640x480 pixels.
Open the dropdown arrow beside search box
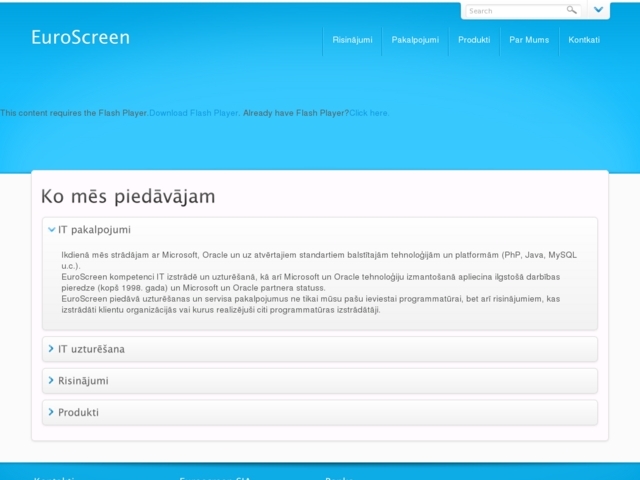click(598, 10)
